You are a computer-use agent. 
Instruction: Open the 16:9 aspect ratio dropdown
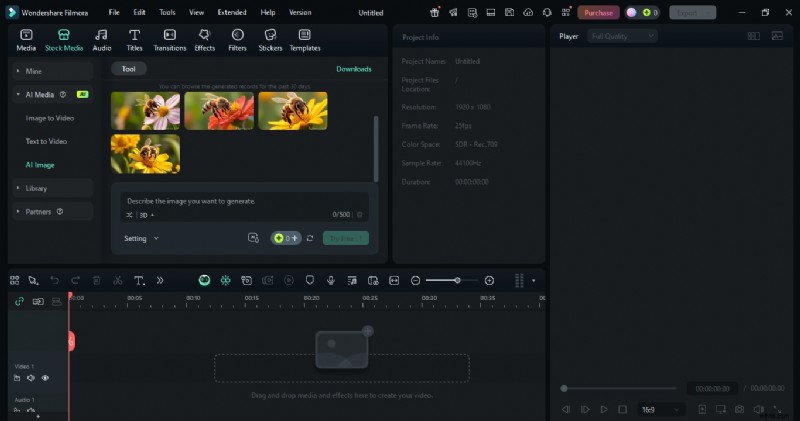pyautogui.click(x=662, y=409)
